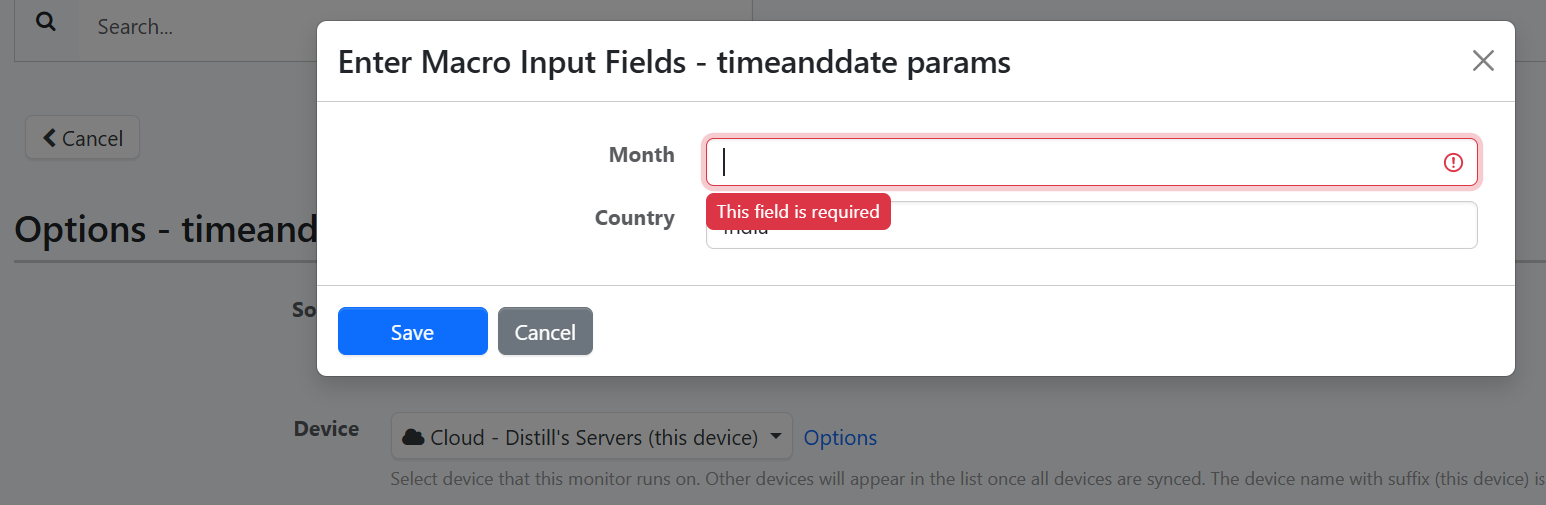Open the Device selection dropdown
The width and height of the screenshot is (1546, 505).
coord(591,437)
